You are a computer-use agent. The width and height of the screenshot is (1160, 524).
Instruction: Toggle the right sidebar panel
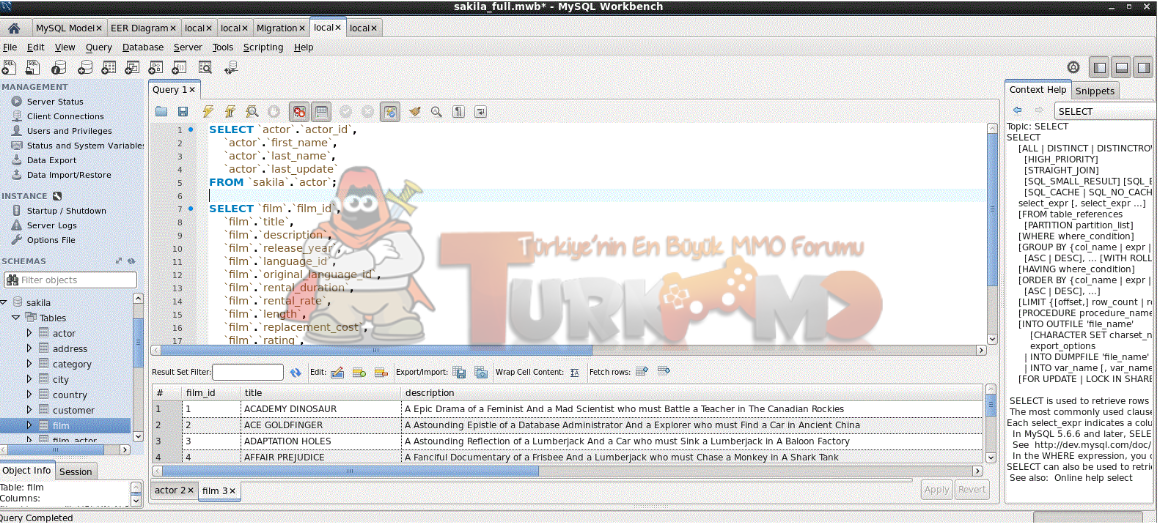(x=1144, y=67)
